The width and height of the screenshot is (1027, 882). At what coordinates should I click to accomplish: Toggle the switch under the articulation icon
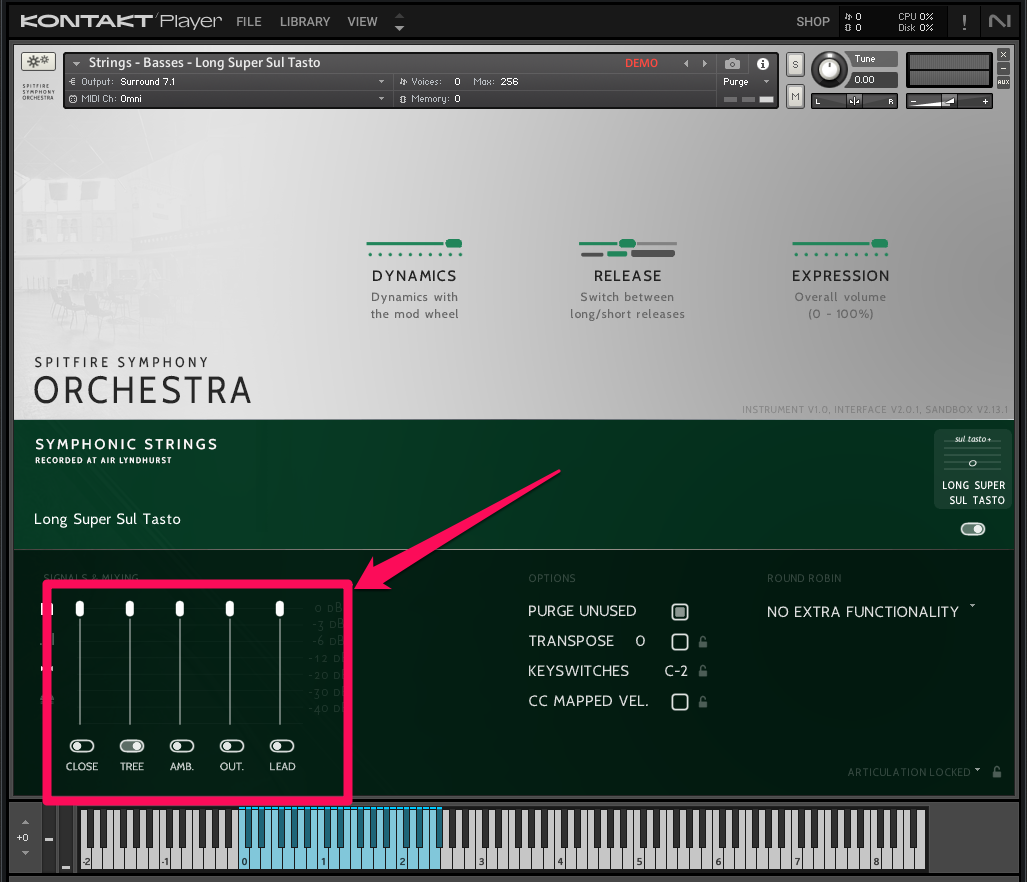973,529
